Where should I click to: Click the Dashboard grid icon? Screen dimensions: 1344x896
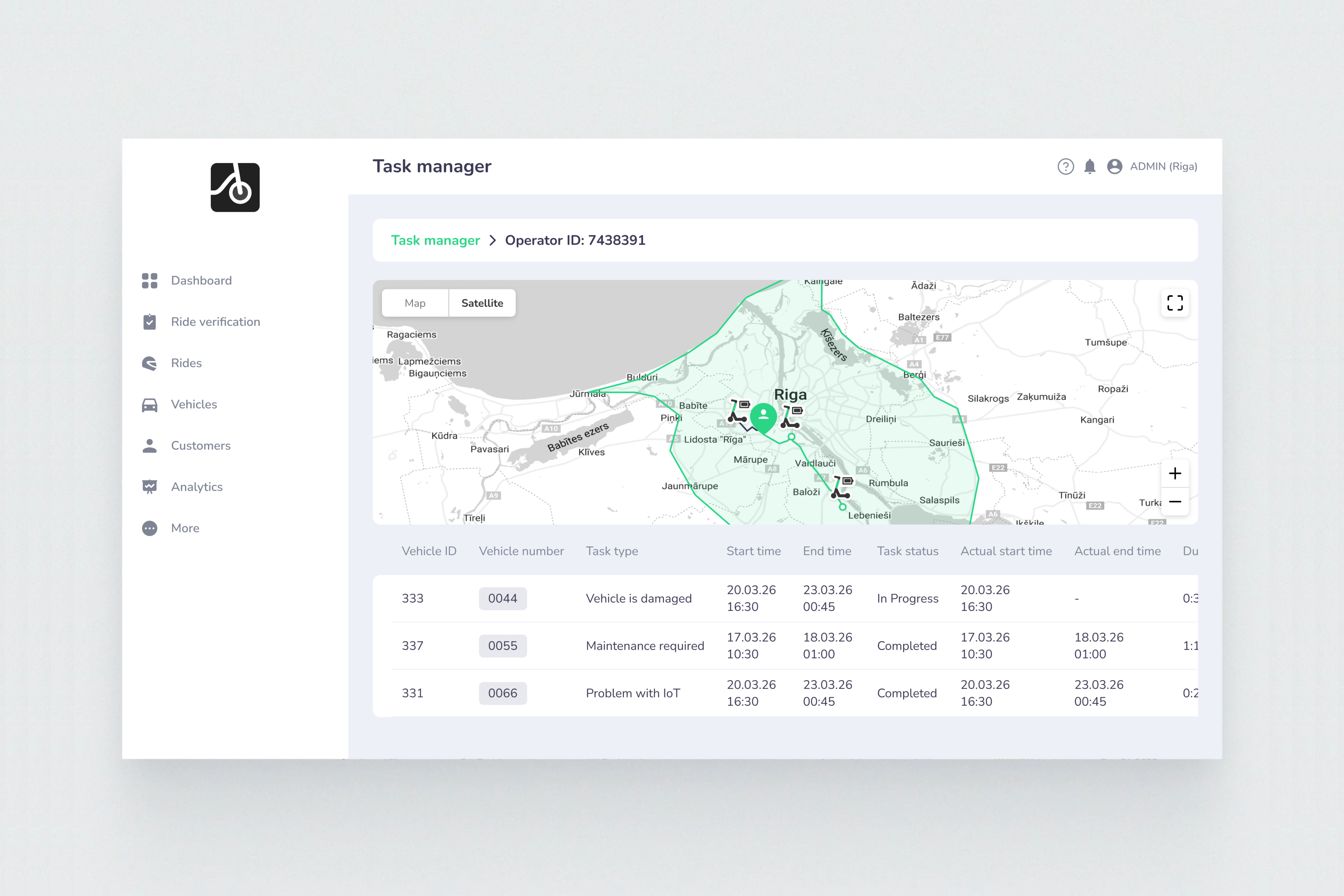click(150, 280)
